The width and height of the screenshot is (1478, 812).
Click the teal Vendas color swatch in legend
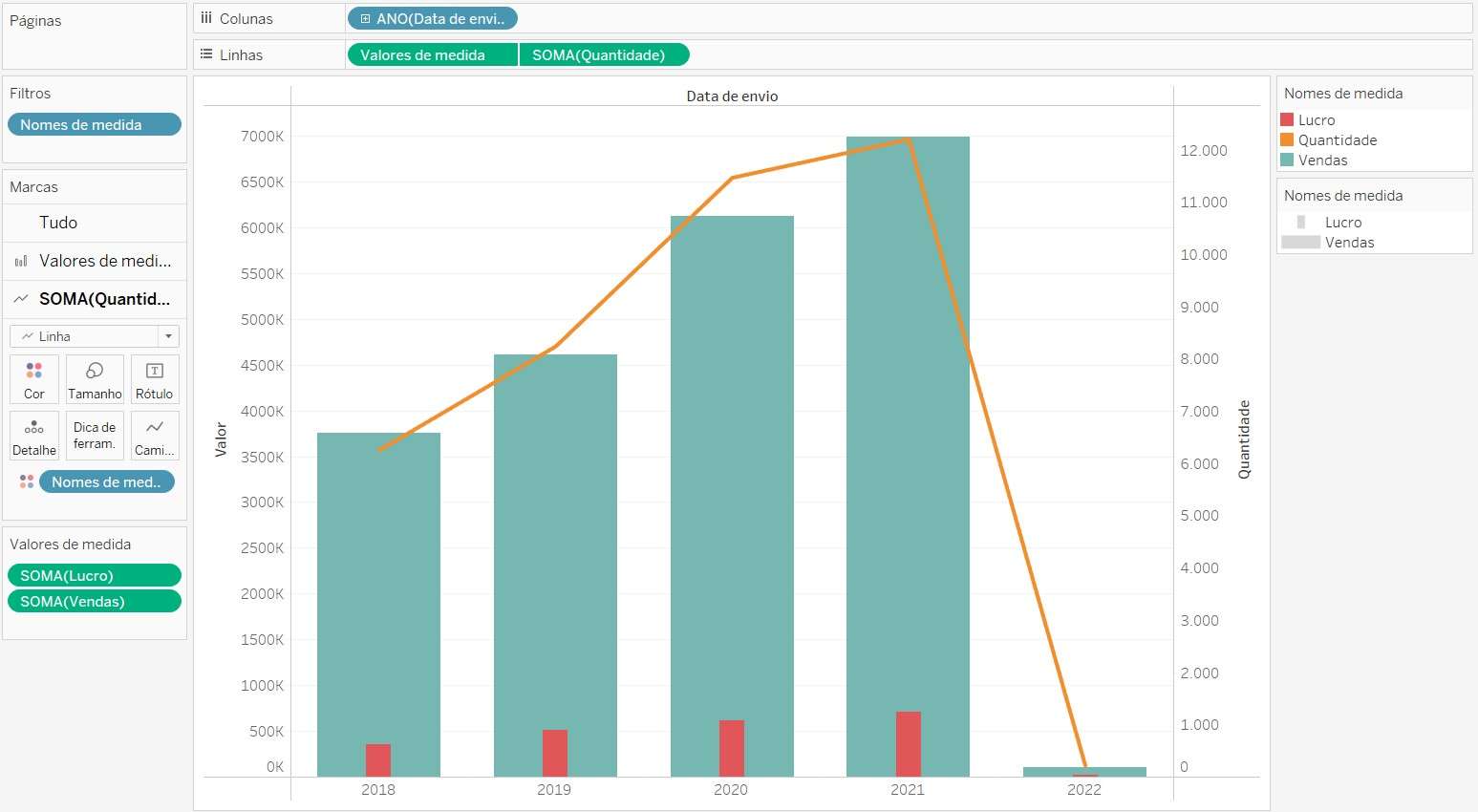1287,160
